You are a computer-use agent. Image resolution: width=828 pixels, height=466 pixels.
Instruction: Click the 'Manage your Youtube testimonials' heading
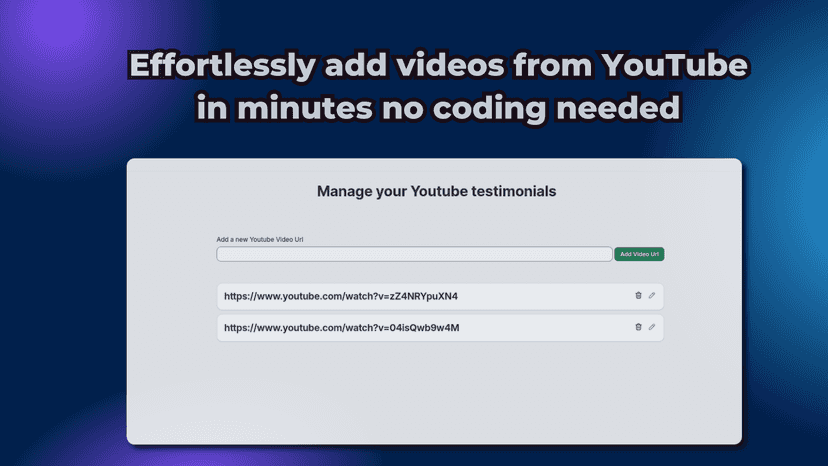point(436,191)
